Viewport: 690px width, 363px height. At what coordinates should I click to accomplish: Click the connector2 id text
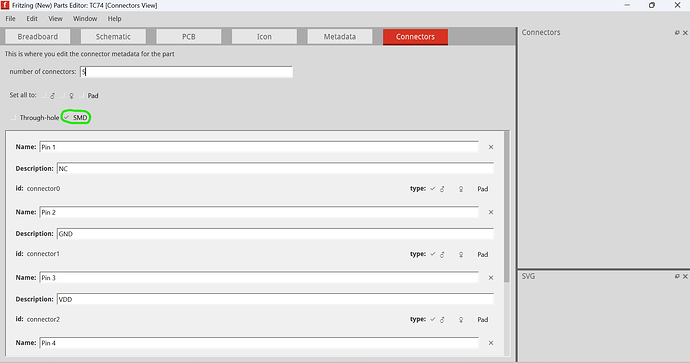coord(43,319)
